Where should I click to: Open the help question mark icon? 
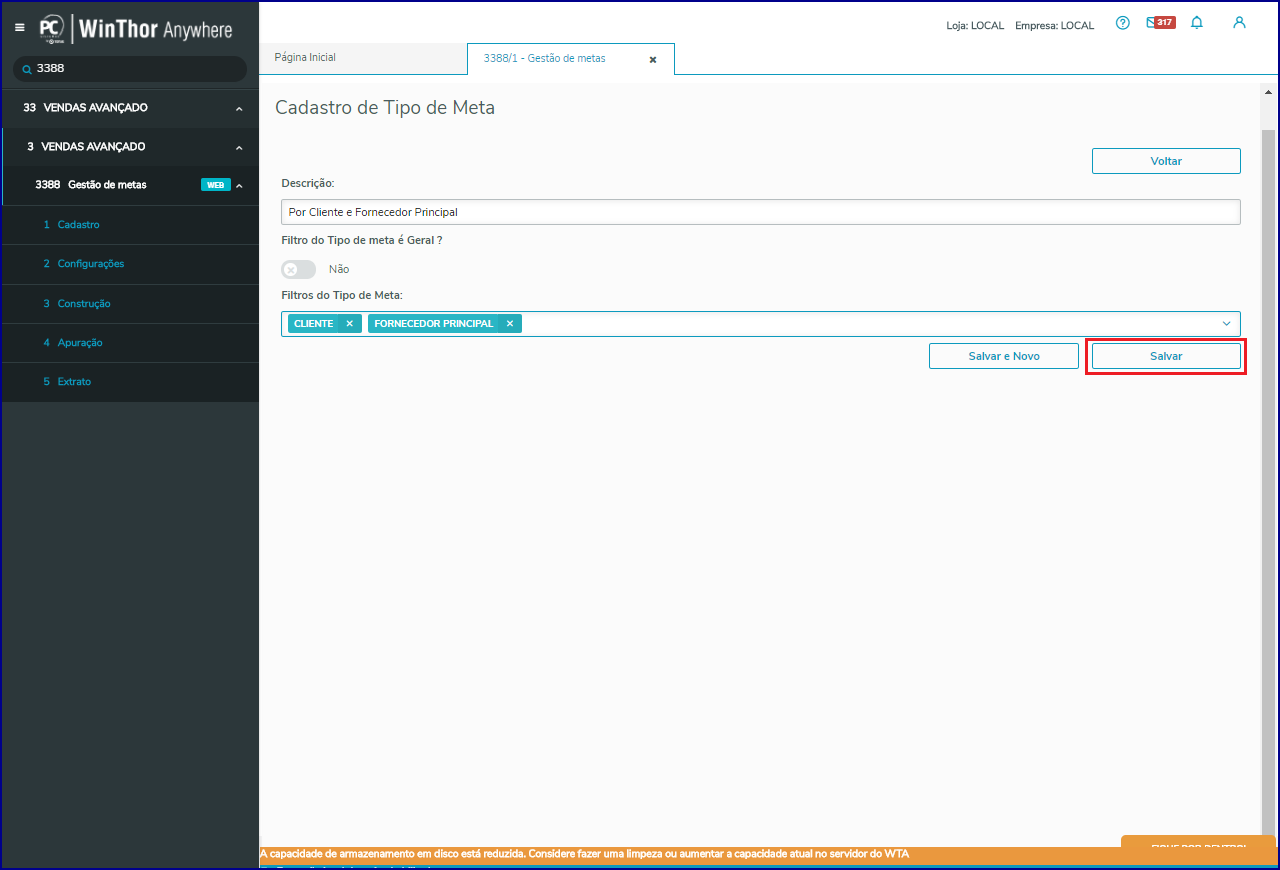pos(1123,23)
